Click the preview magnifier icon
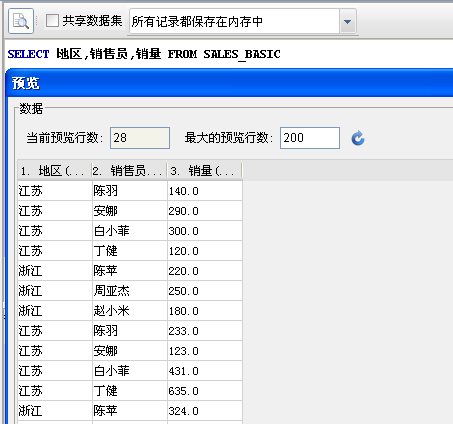 [x=21, y=21]
